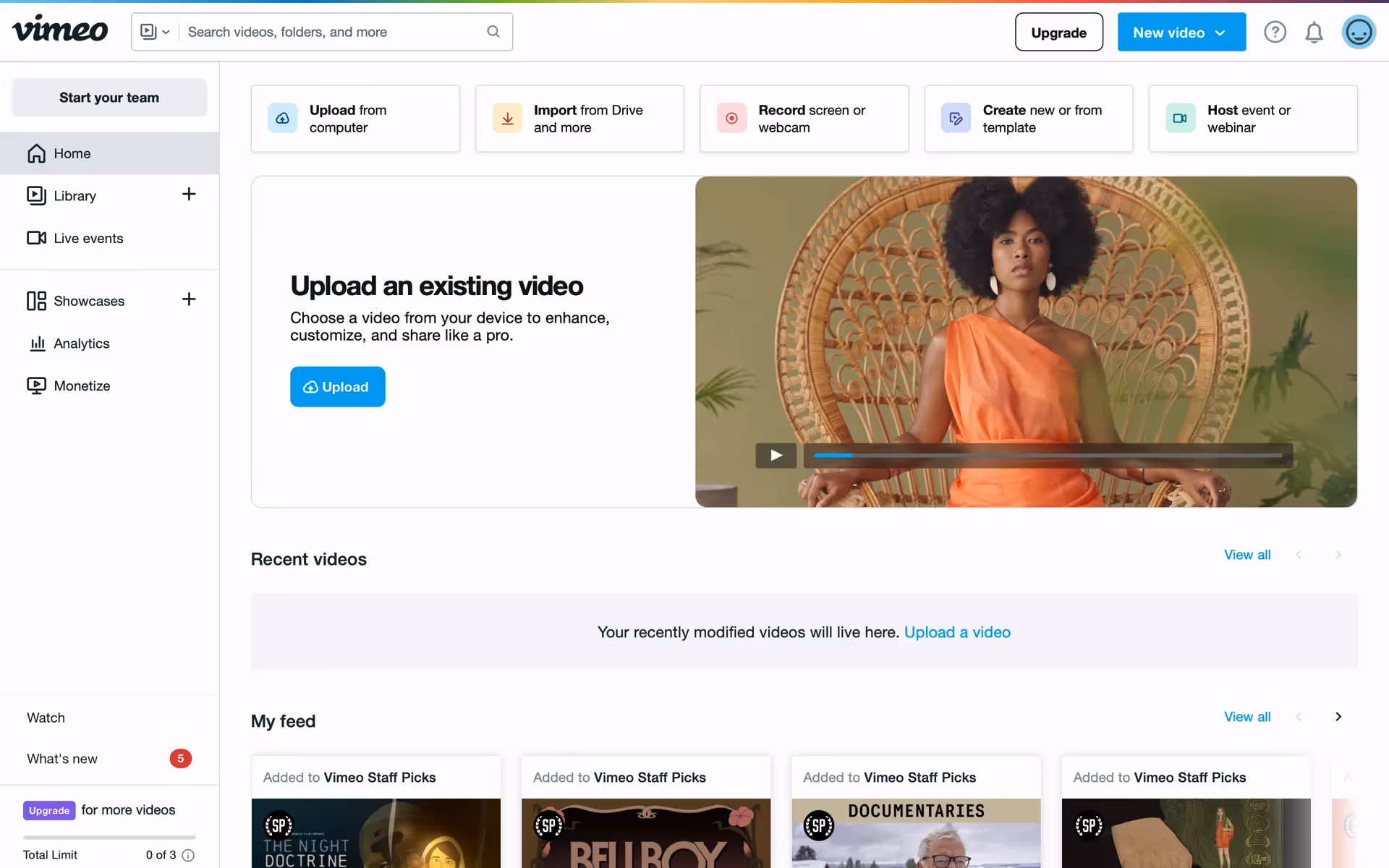Screen dimensions: 1389x868
Task: Go to next My feed page arrow
Action: [x=1338, y=717]
